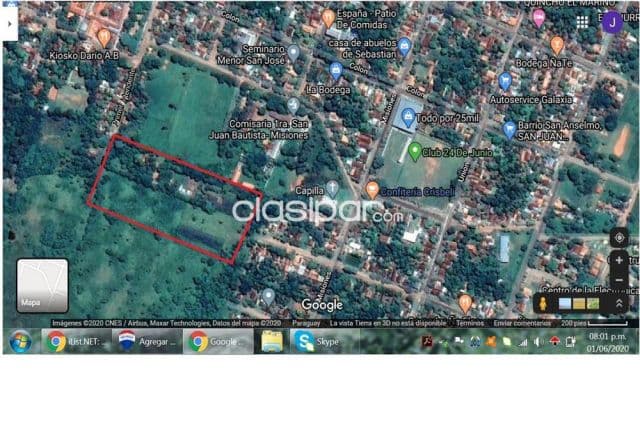Select the Club 24 De Junio green pin
The image size is (640, 427).
415,152
